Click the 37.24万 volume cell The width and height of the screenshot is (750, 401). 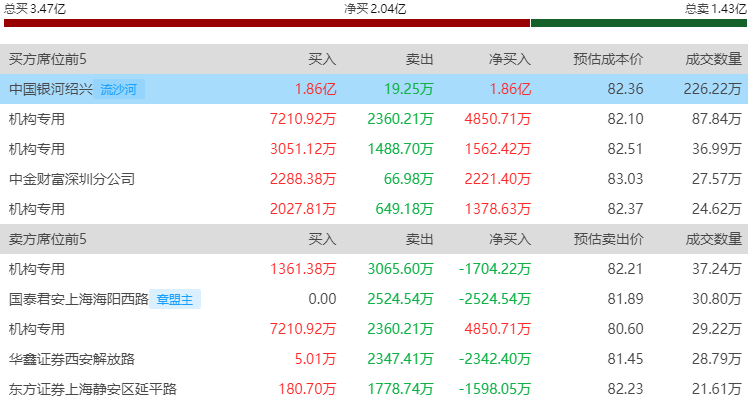pos(717,269)
